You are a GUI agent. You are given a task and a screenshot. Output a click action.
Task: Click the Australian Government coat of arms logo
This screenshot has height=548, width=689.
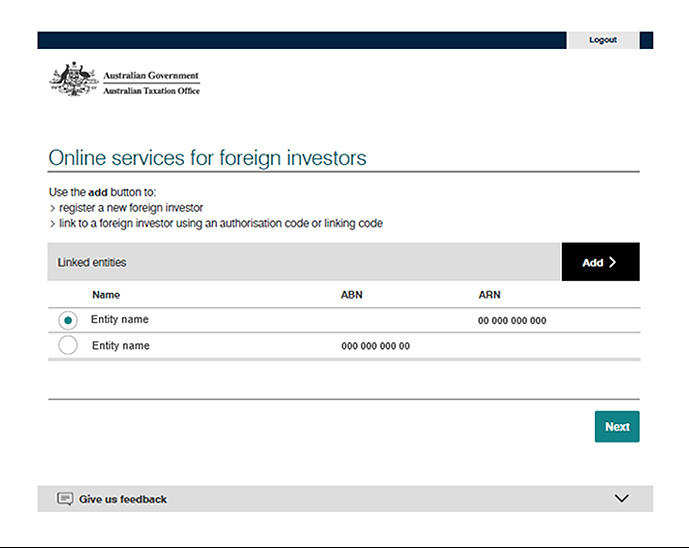point(73,80)
